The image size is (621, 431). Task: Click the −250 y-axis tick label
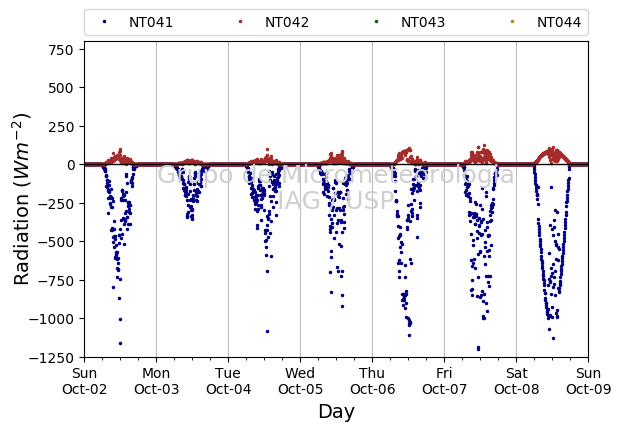(56, 204)
